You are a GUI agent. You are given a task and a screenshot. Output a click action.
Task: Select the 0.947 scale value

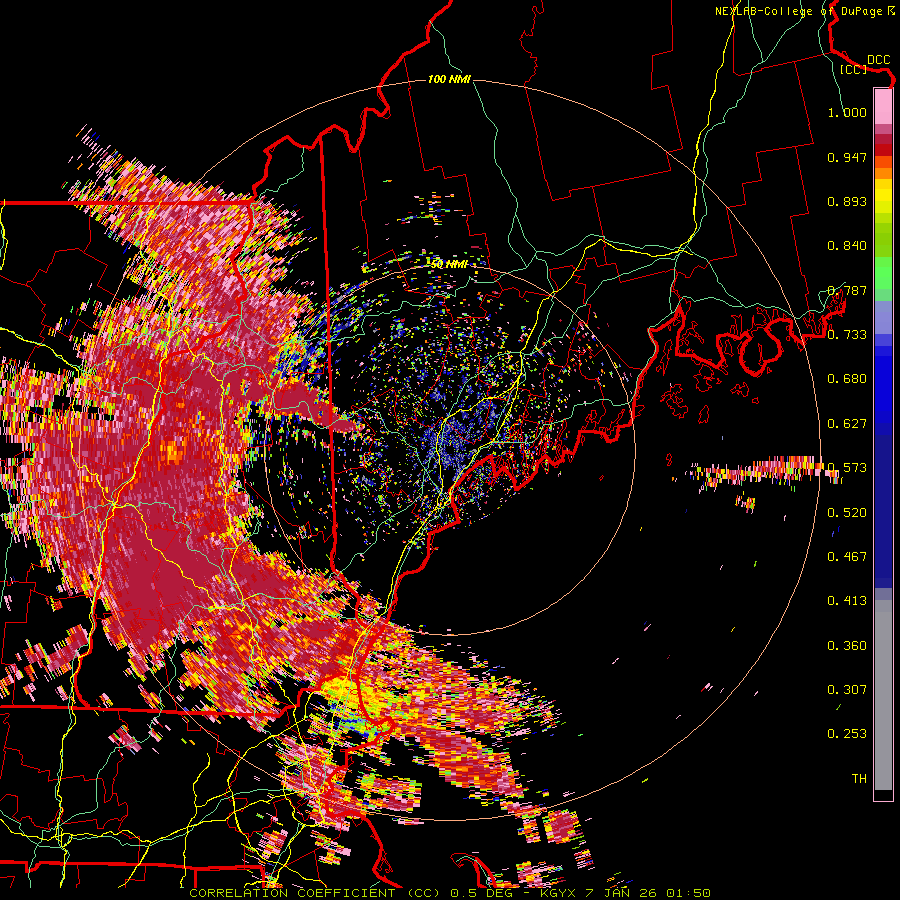click(847, 157)
